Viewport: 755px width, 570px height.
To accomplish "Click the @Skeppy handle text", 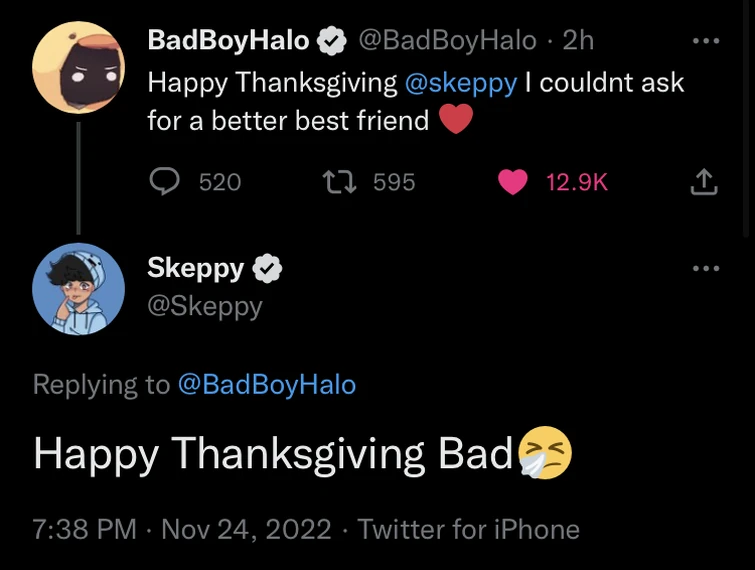I will [x=205, y=306].
